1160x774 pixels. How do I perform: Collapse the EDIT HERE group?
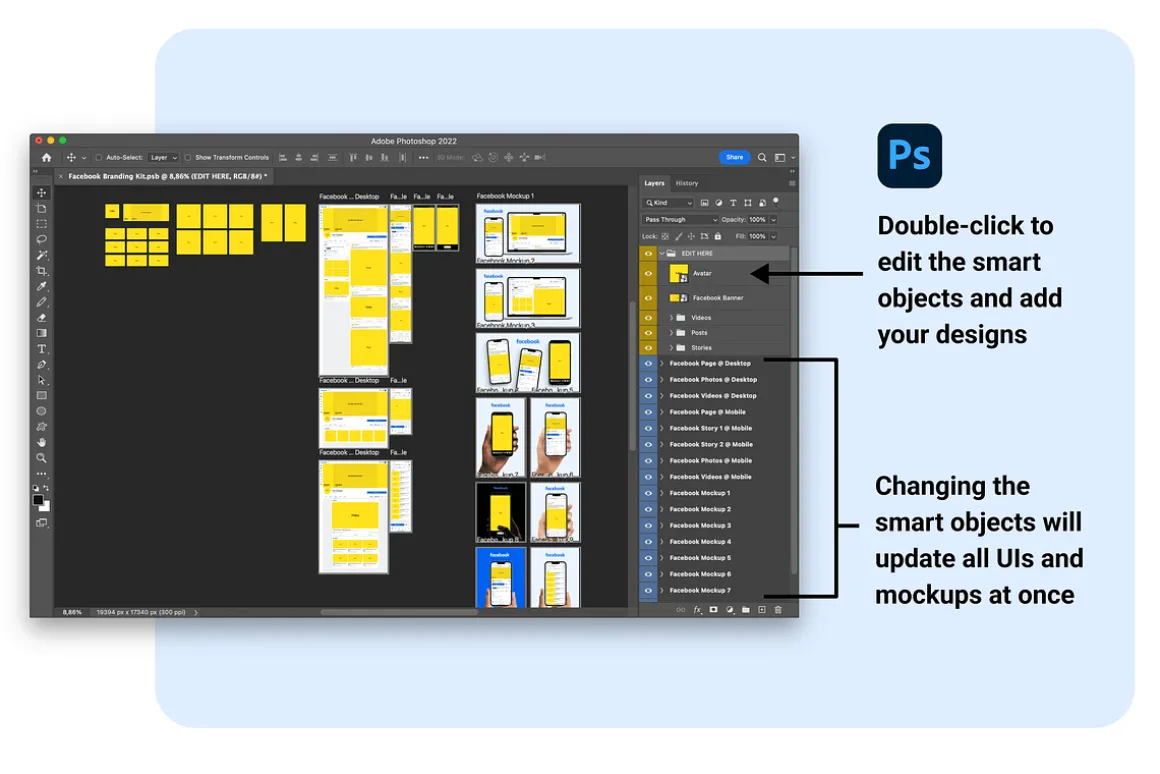(x=662, y=253)
